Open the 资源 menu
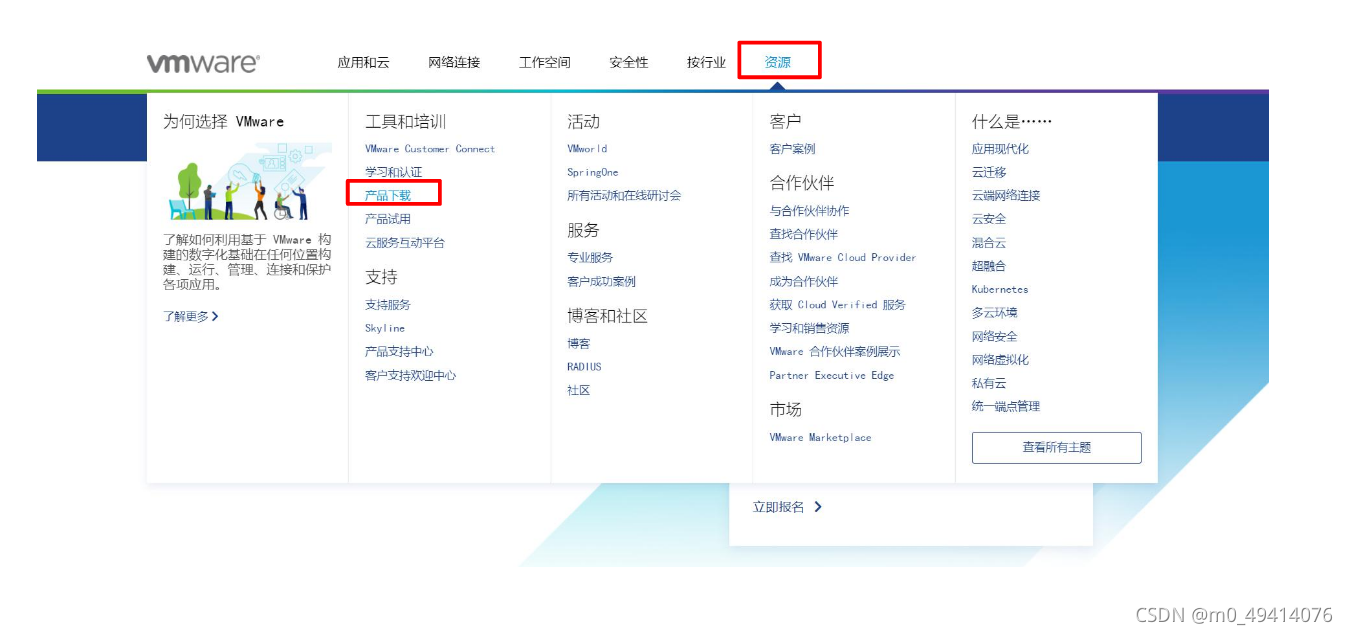 pyautogui.click(x=778, y=62)
